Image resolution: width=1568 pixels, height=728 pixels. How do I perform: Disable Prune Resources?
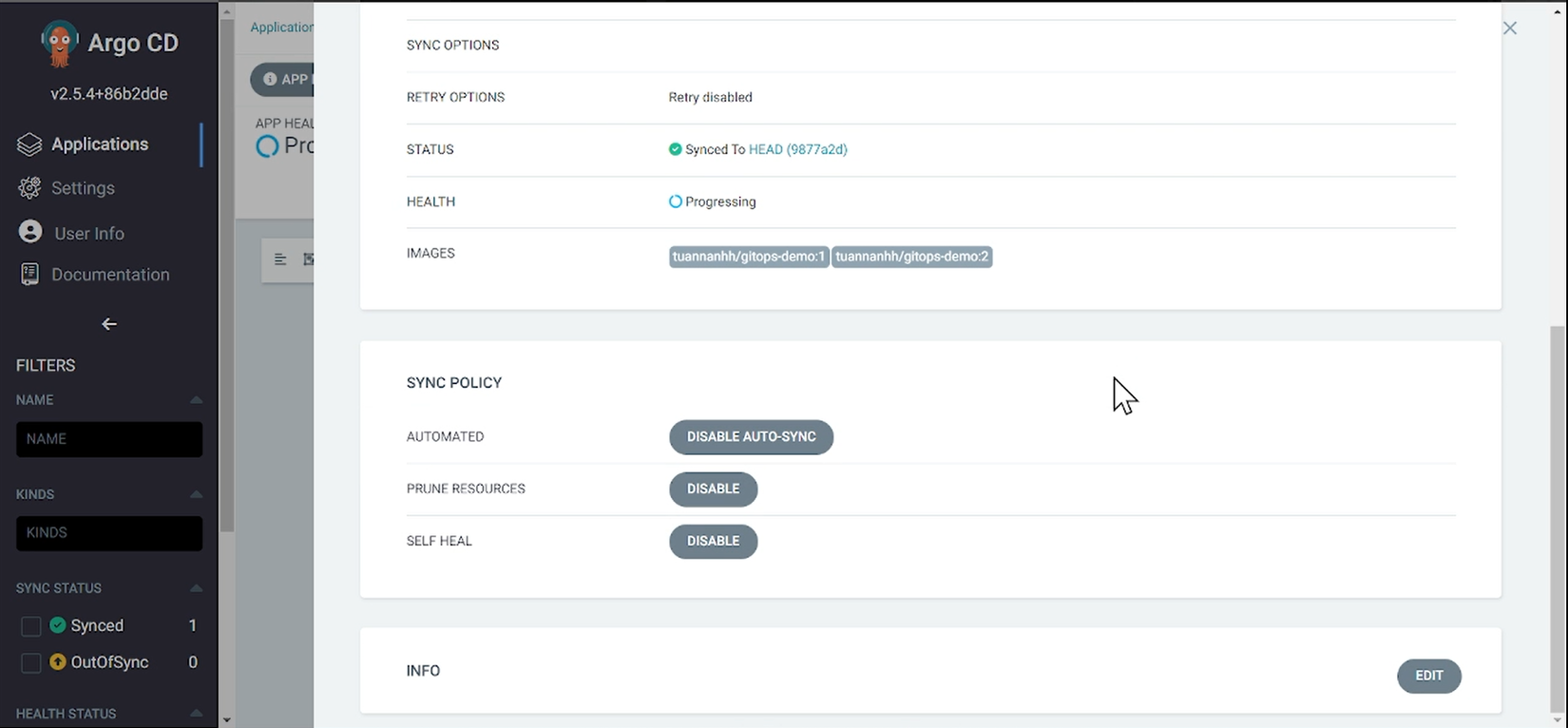[713, 489]
